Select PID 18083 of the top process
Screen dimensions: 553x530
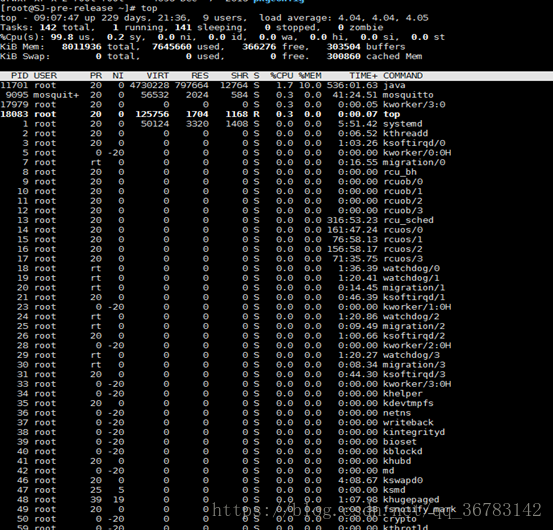pos(14,114)
